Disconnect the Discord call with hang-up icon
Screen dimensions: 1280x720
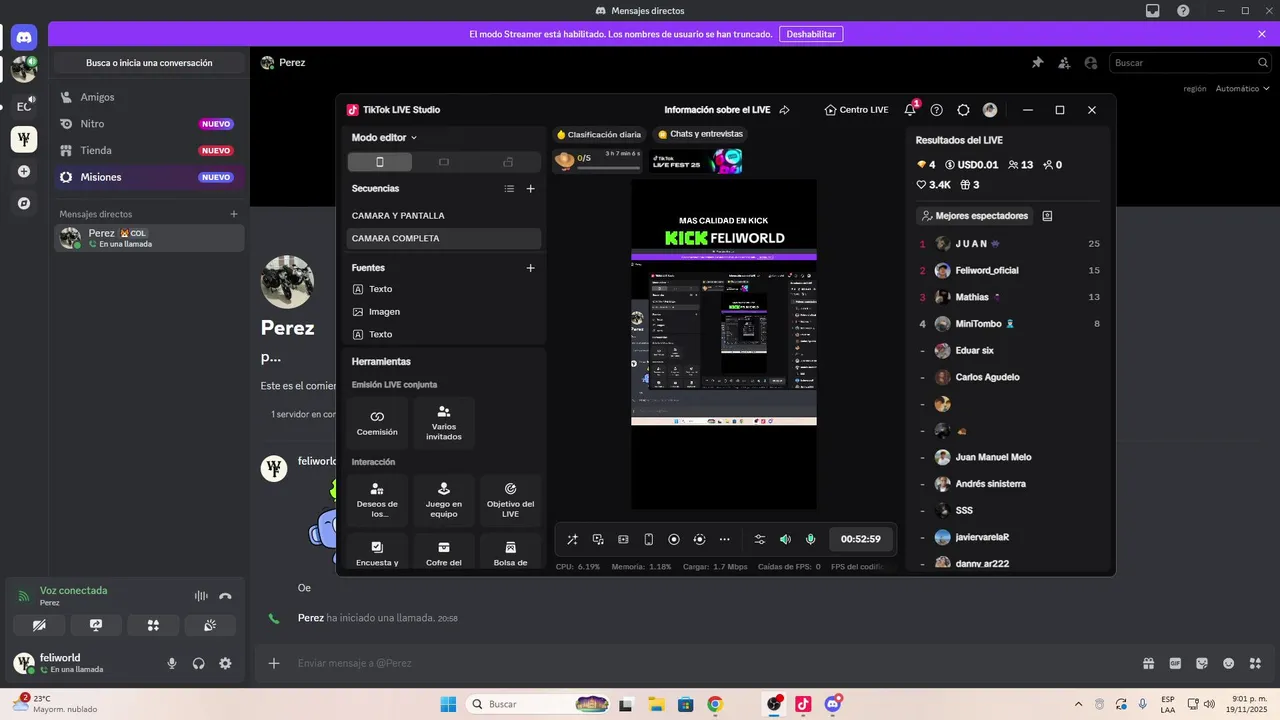coord(225,596)
